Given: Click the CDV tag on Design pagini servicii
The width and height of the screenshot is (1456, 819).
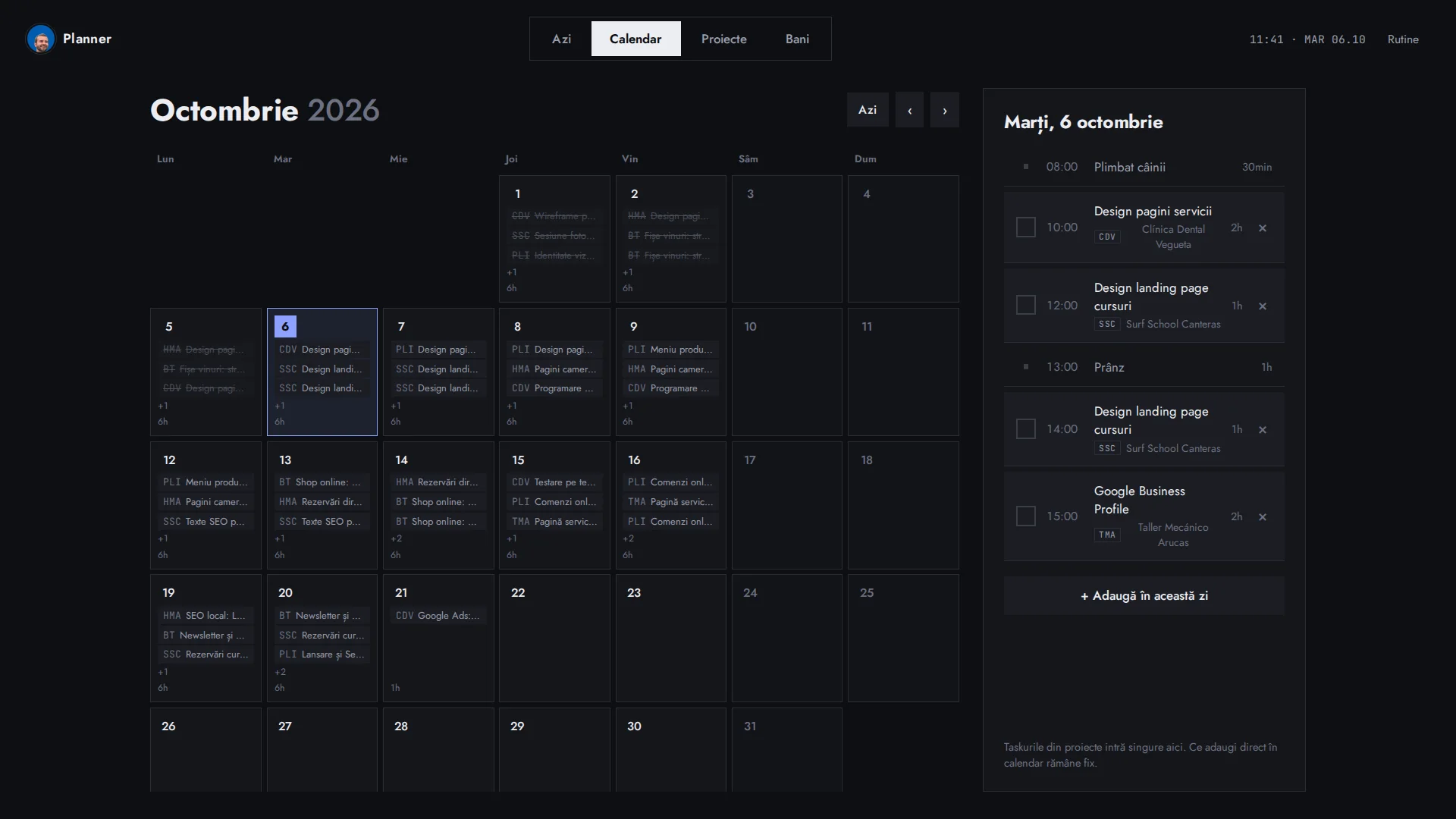Looking at the screenshot, I should pyautogui.click(x=1107, y=237).
